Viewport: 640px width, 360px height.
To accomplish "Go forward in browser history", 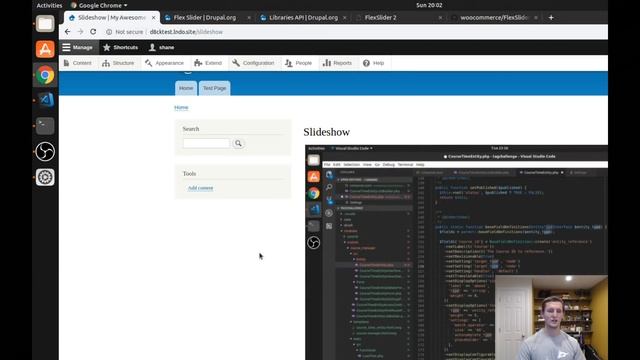I will point(80,32).
